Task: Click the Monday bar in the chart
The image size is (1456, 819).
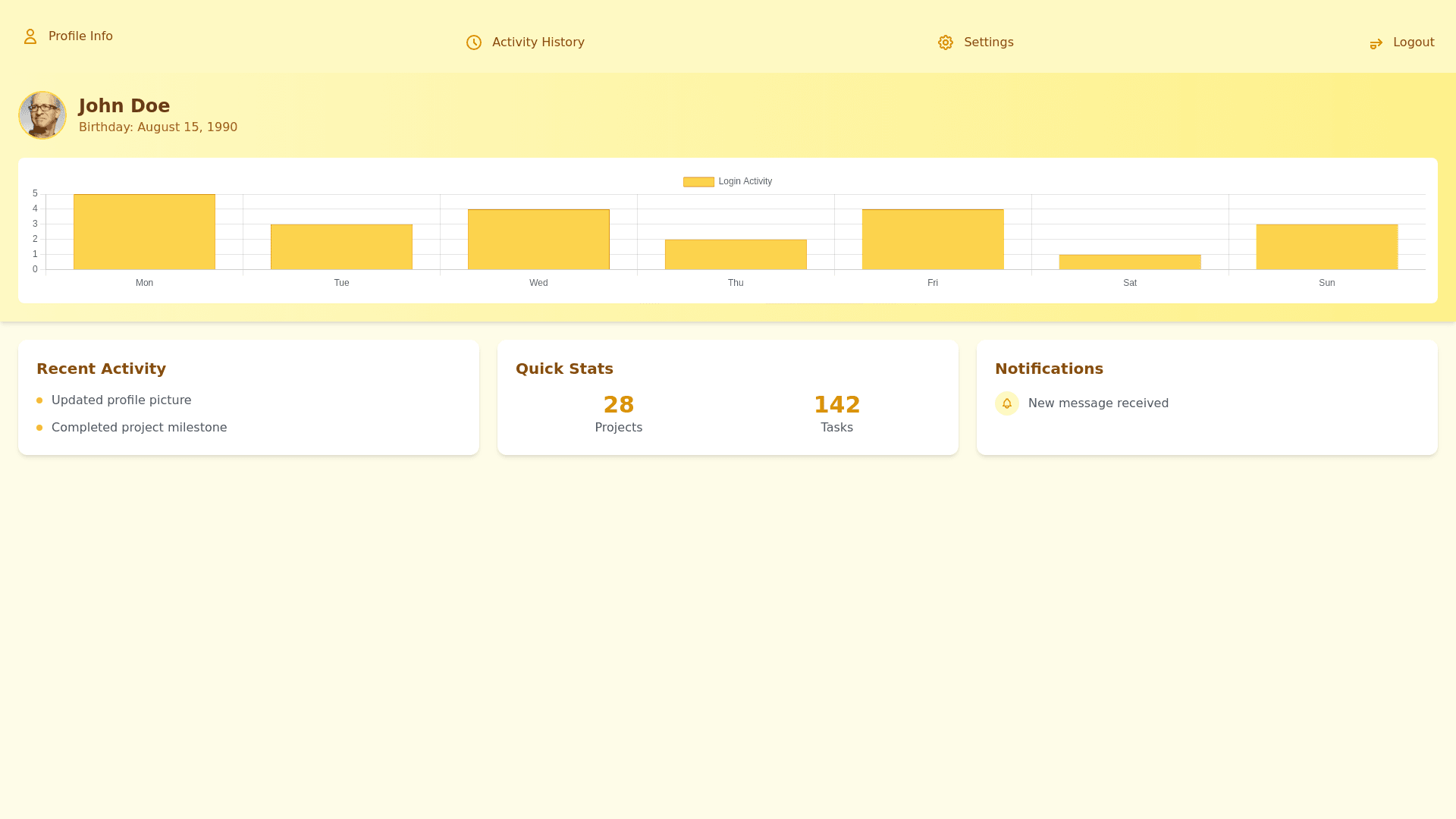Action: point(144,232)
